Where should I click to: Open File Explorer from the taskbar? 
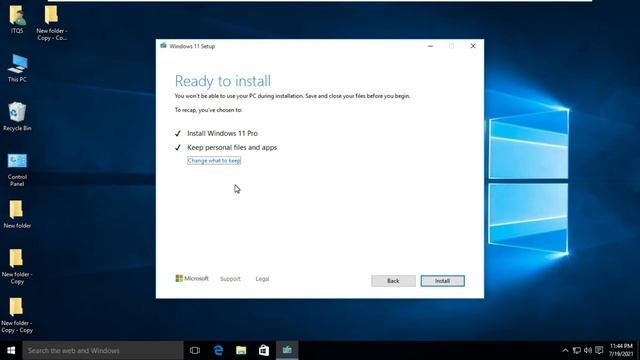[241, 350]
